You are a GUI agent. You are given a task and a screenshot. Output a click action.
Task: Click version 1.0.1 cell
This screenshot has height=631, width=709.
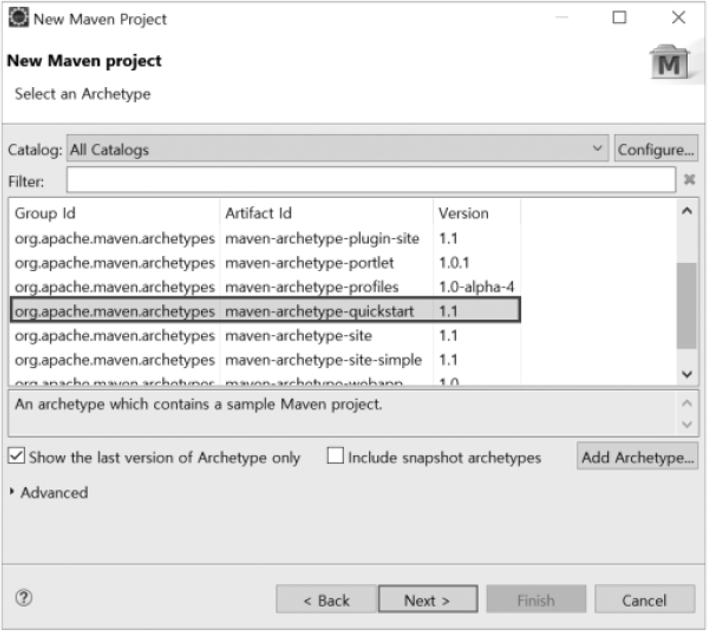454,262
